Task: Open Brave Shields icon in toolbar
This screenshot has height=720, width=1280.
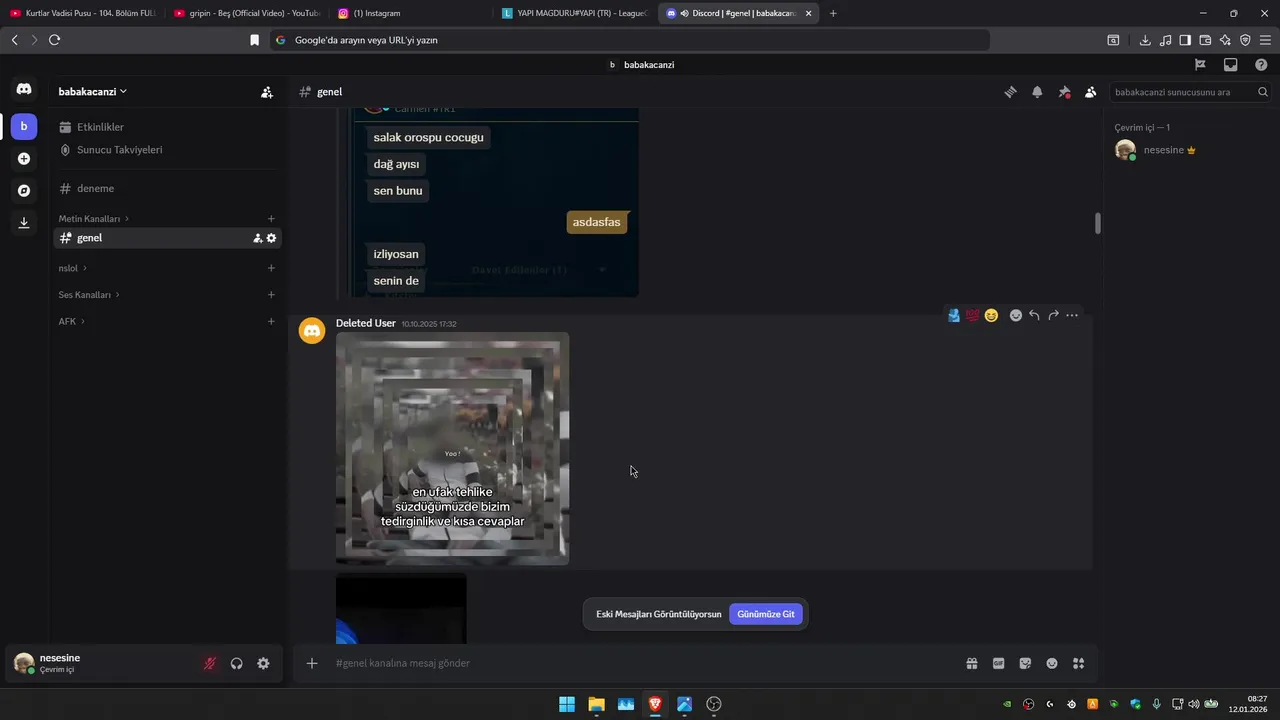Action: click(x=1245, y=40)
